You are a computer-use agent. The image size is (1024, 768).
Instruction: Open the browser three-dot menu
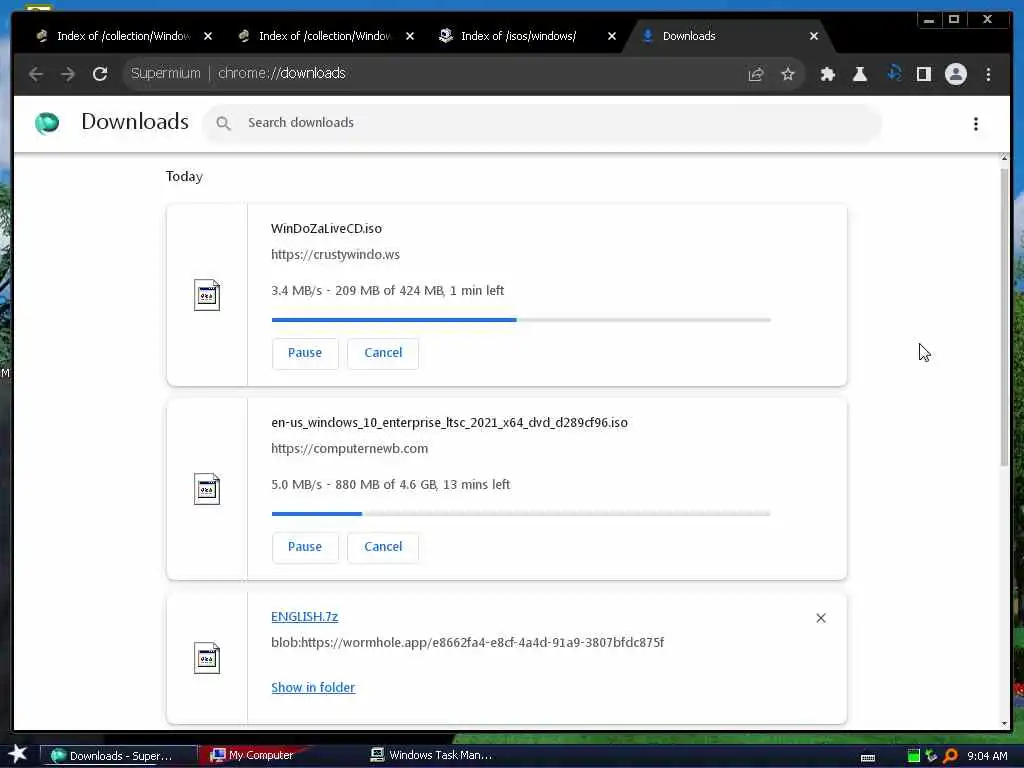pyautogui.click(x=988, y=74)
